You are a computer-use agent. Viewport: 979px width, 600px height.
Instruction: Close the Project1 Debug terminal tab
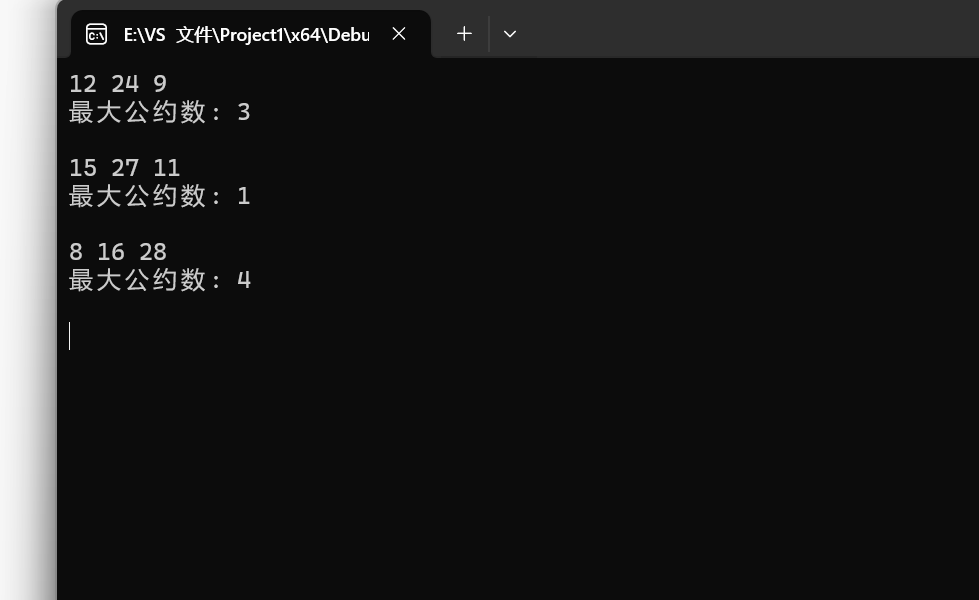399,34
